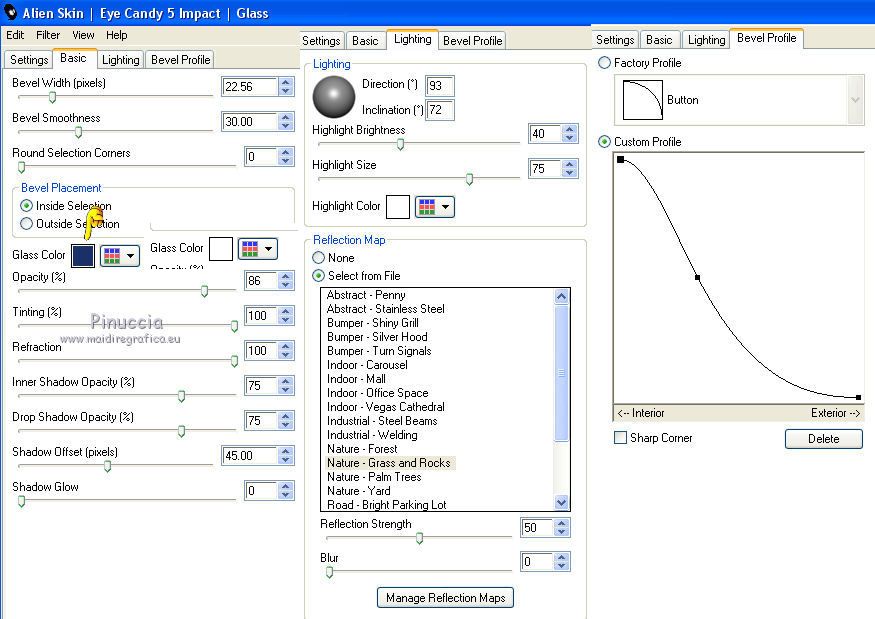Select the Outside Selection radio button
The height and width of the screenshot is (619, 875).
[x=26, y=223]
